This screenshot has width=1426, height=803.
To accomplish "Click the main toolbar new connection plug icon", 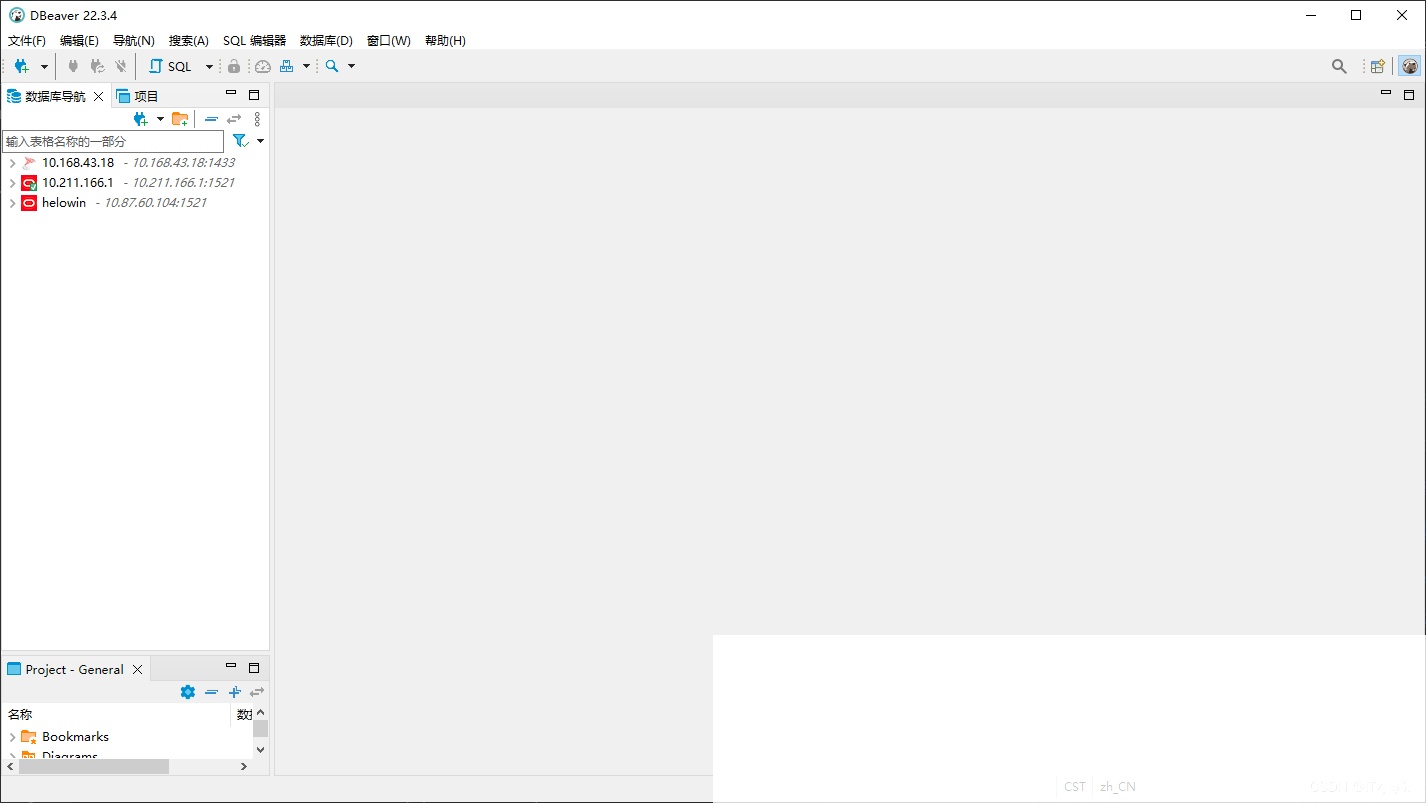I will click(21, 66).
